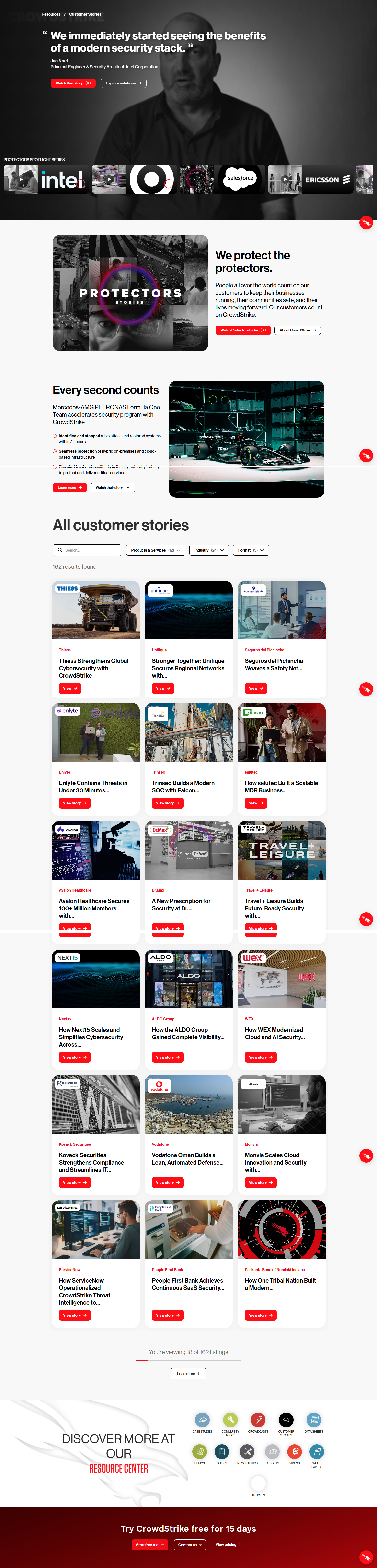Open the Infographics crossed-tools icon
Screen dimensions: 377x1568
click(247, 1451)
